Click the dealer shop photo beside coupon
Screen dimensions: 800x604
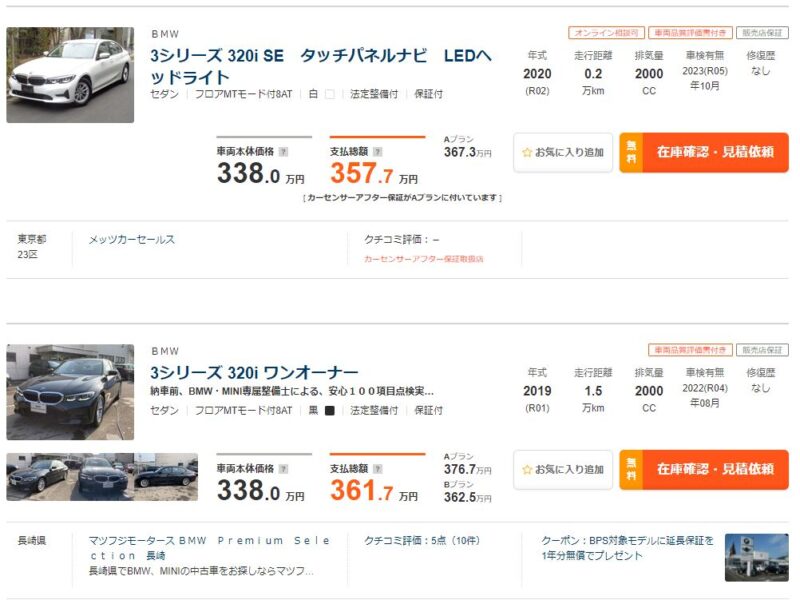click(757, 558)
